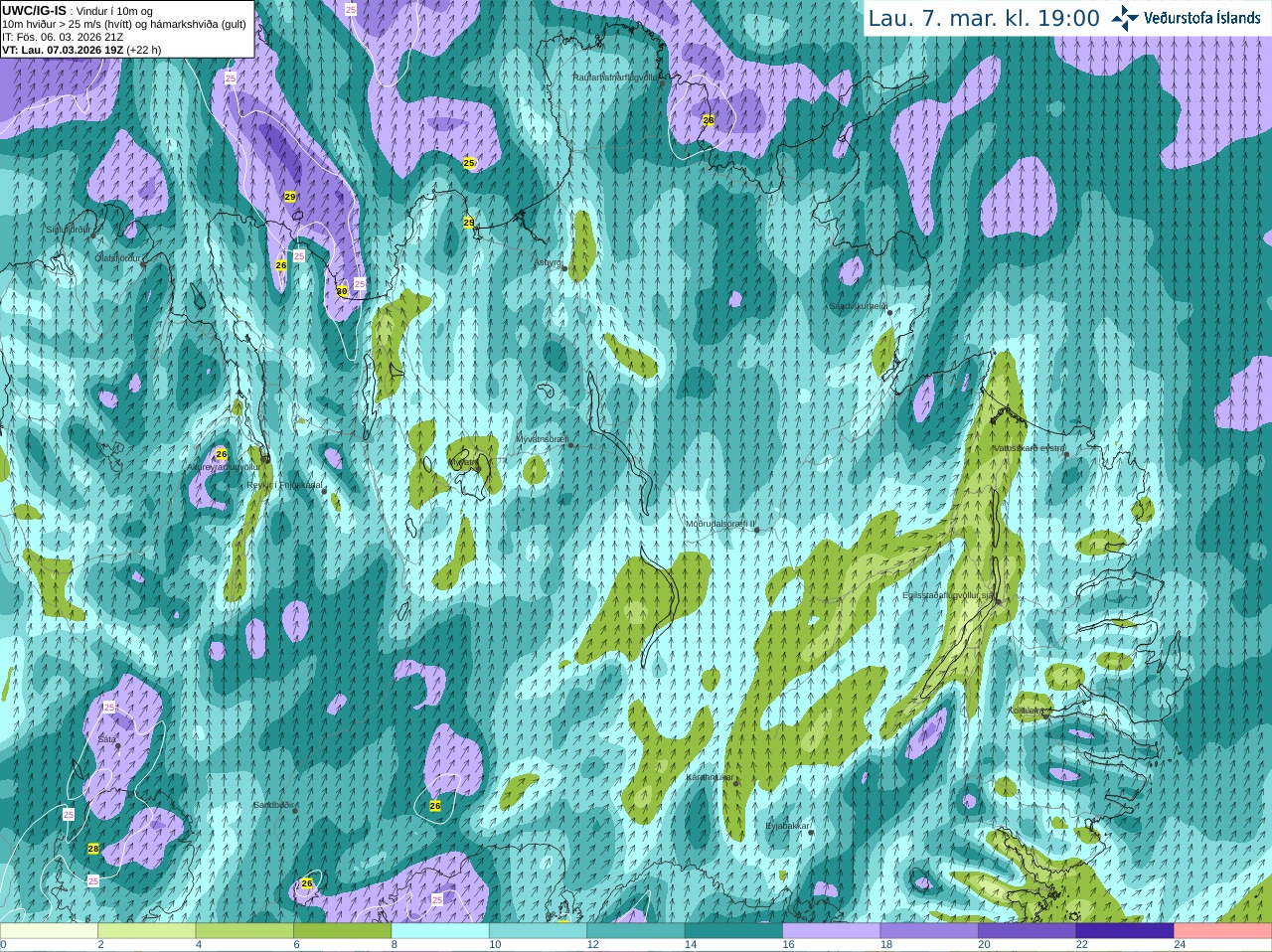This screenshot has width=1272, height=952.
Task: Select the 2–4 m/s light green legend swatch
Action: pyautogui.click(x=146, y=931)
